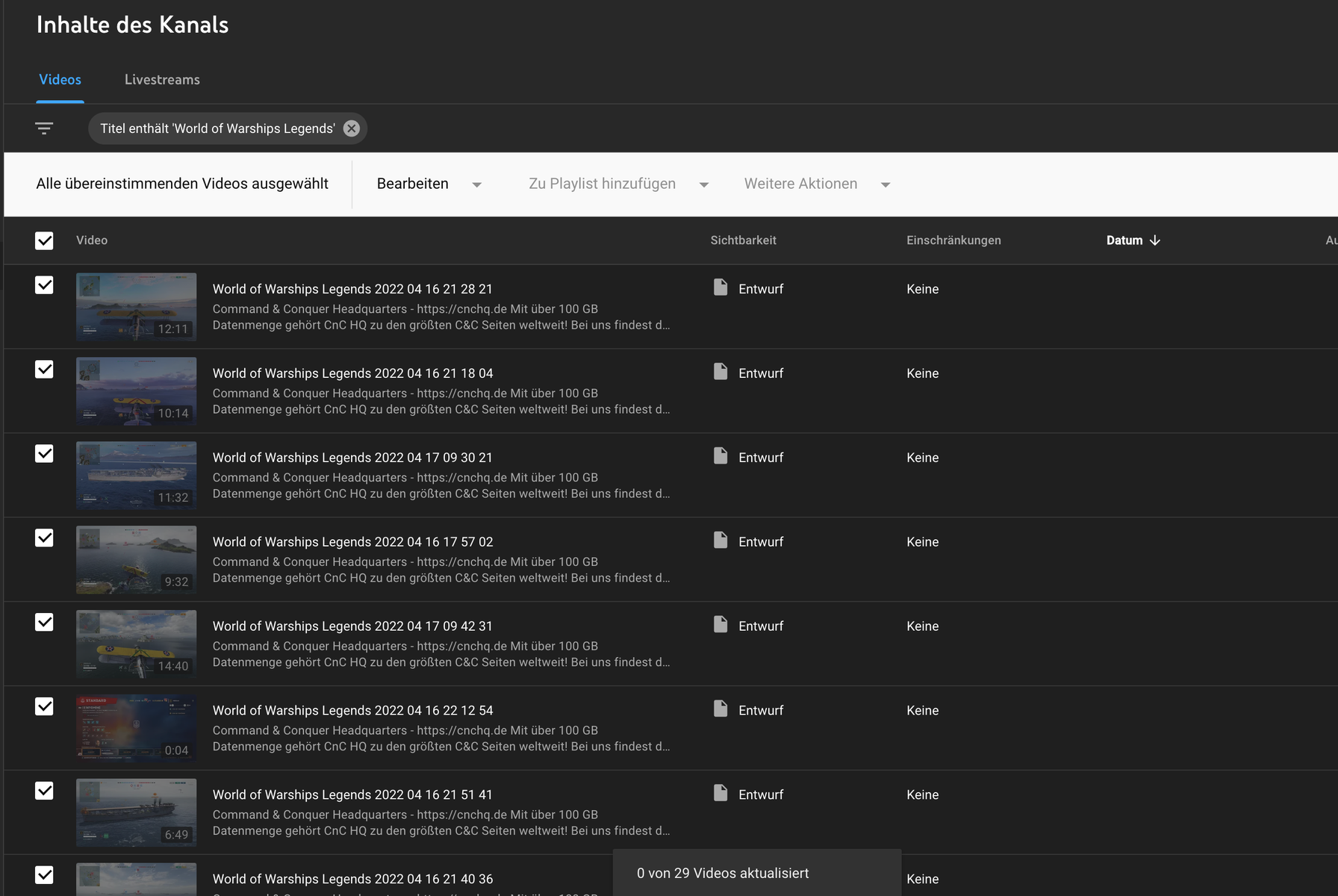This screenshot has width=1338, height=896.
Task: Click the Sichtbarkeit column header
Action: coord(743,240)
